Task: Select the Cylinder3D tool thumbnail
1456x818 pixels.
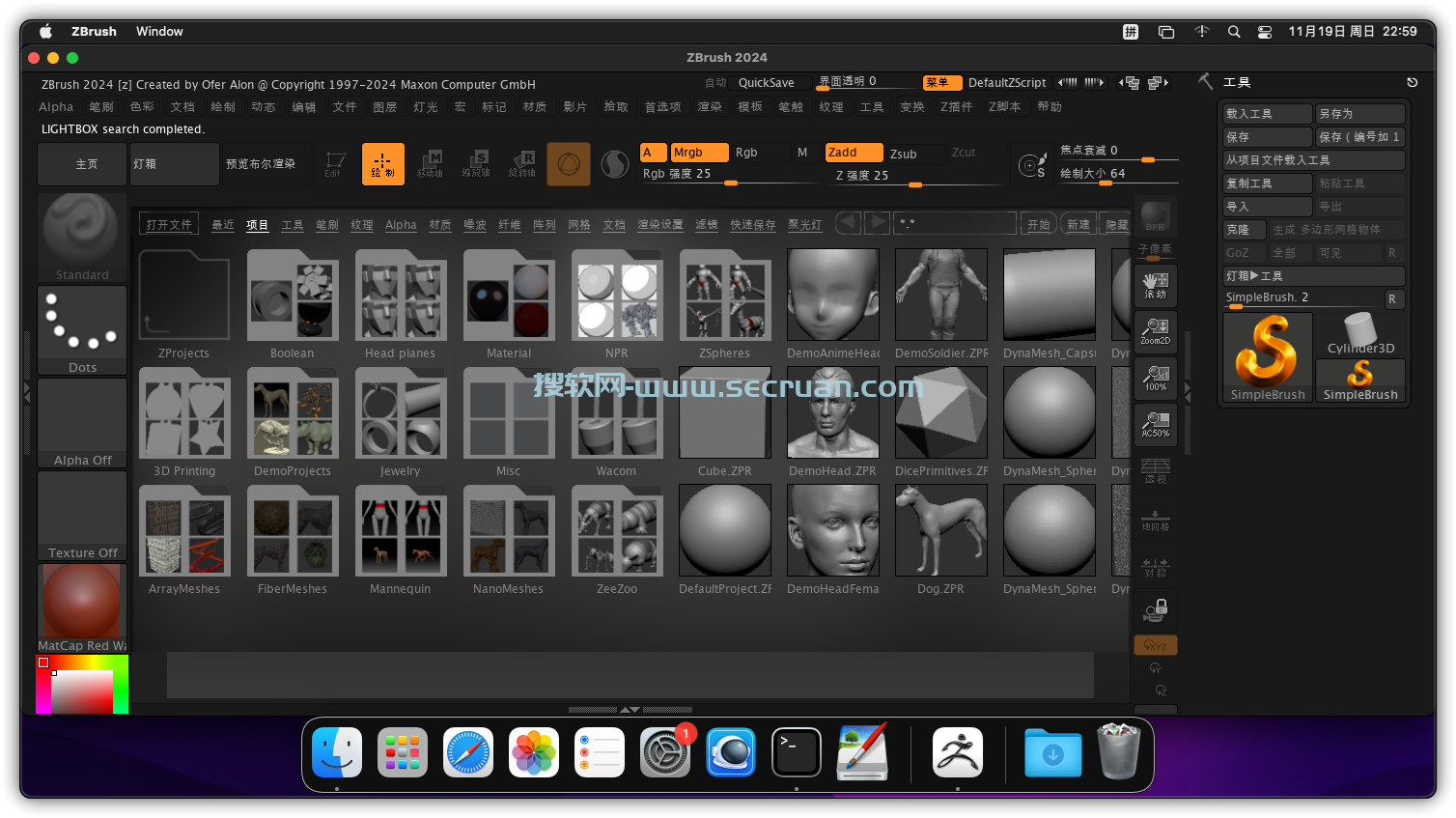Action: coord(1360,335)
